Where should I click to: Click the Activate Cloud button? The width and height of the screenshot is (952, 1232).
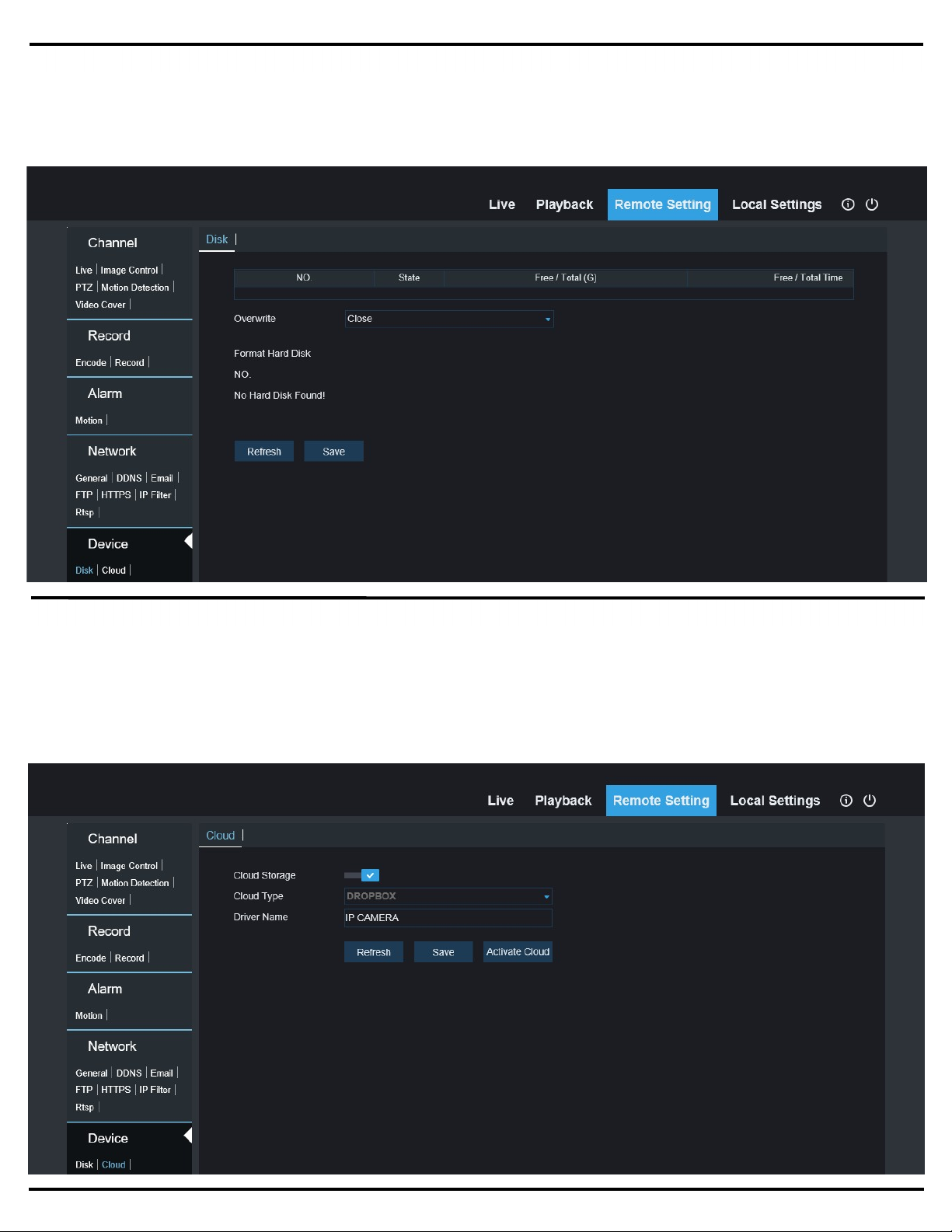518,952
